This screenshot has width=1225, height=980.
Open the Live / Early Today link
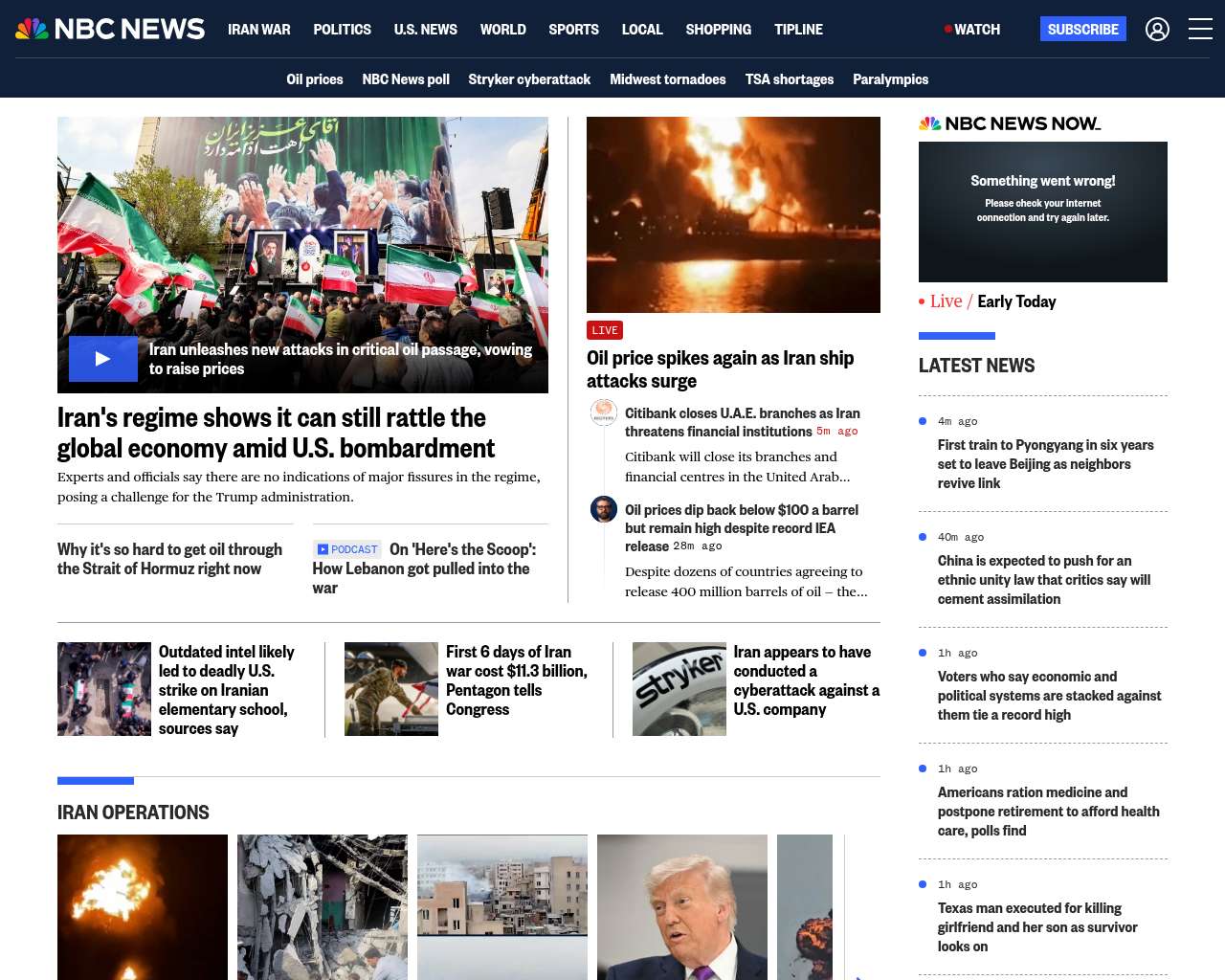click(988, 301)
